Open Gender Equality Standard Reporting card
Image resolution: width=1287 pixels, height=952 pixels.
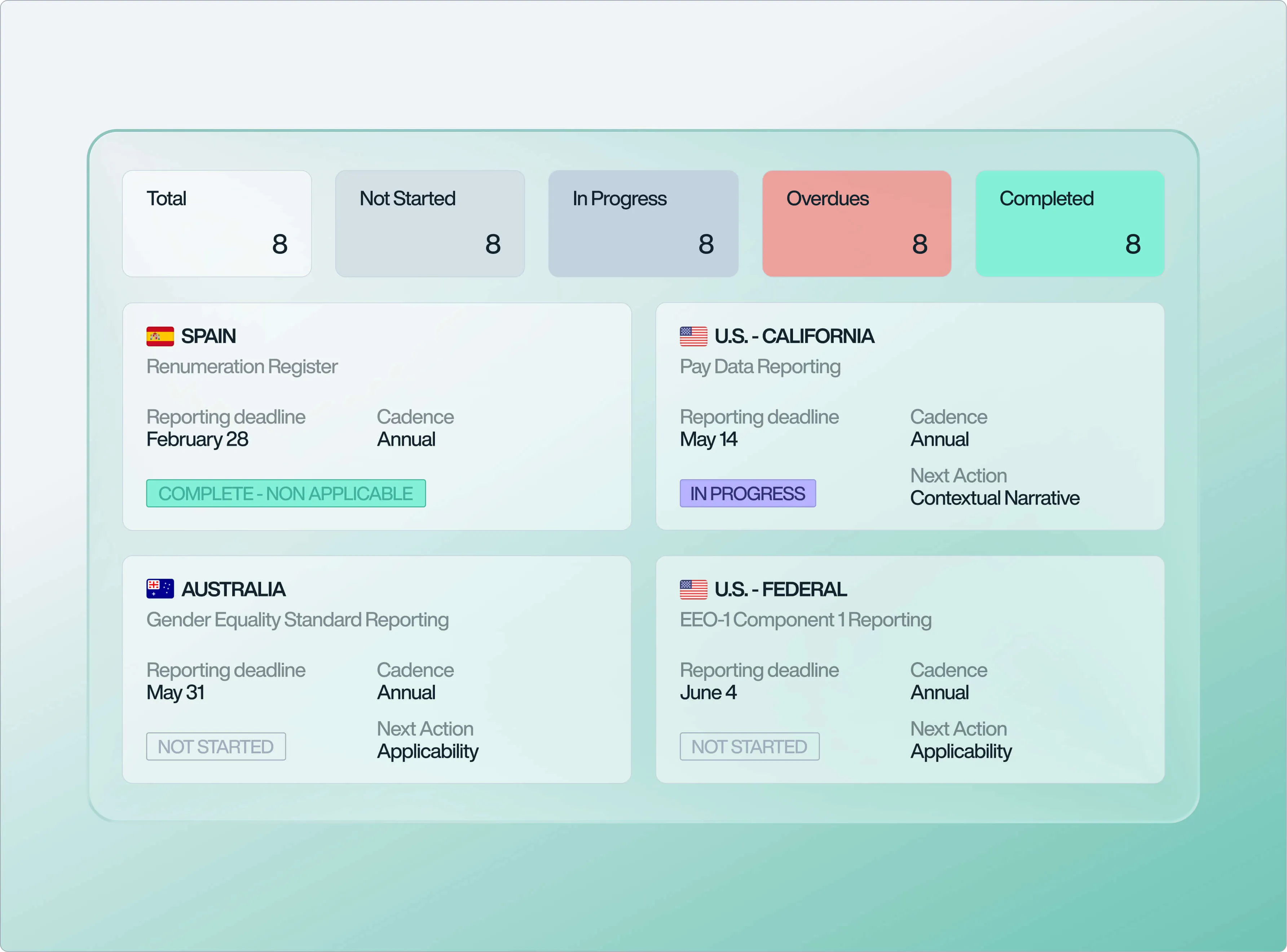[297, 620]
